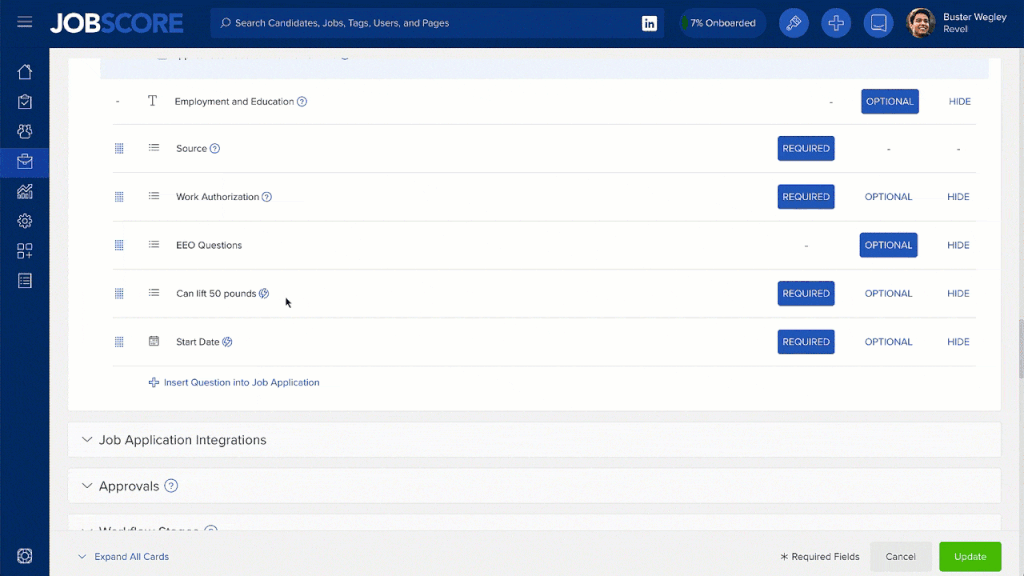
Task: Click the LinkedIn icon in search bar
Action: click(649, 23)
